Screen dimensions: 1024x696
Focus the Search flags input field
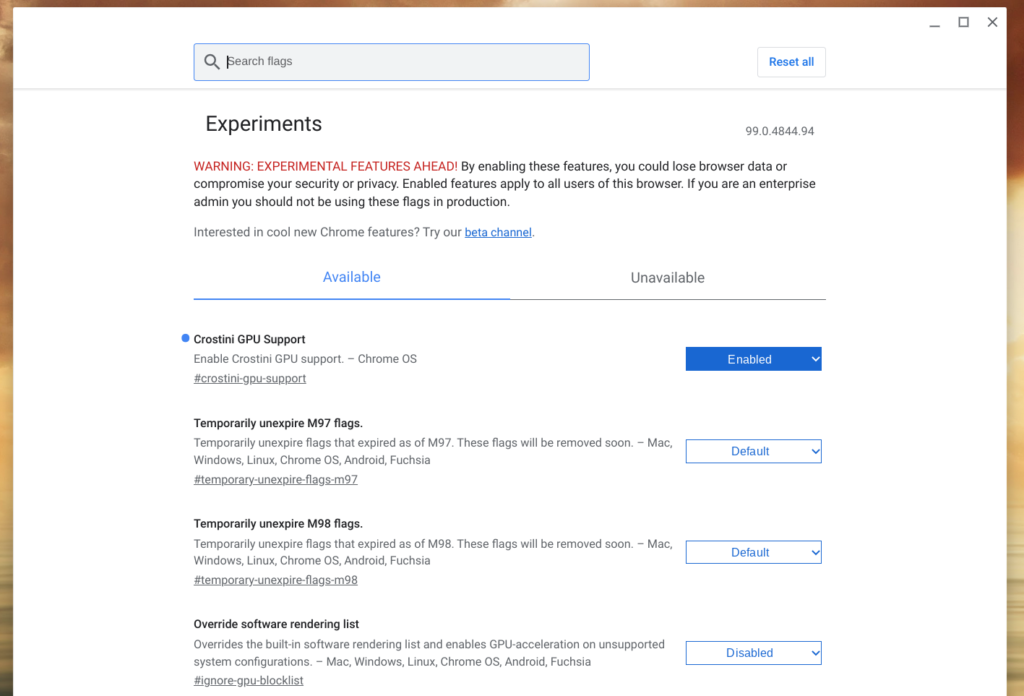[x=391, y=62]
